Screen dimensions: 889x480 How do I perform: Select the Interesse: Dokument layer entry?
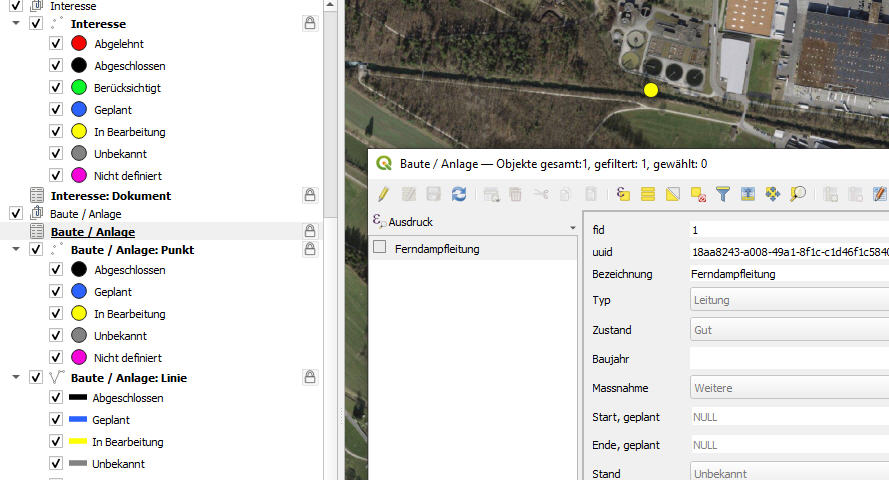point(110,196)
